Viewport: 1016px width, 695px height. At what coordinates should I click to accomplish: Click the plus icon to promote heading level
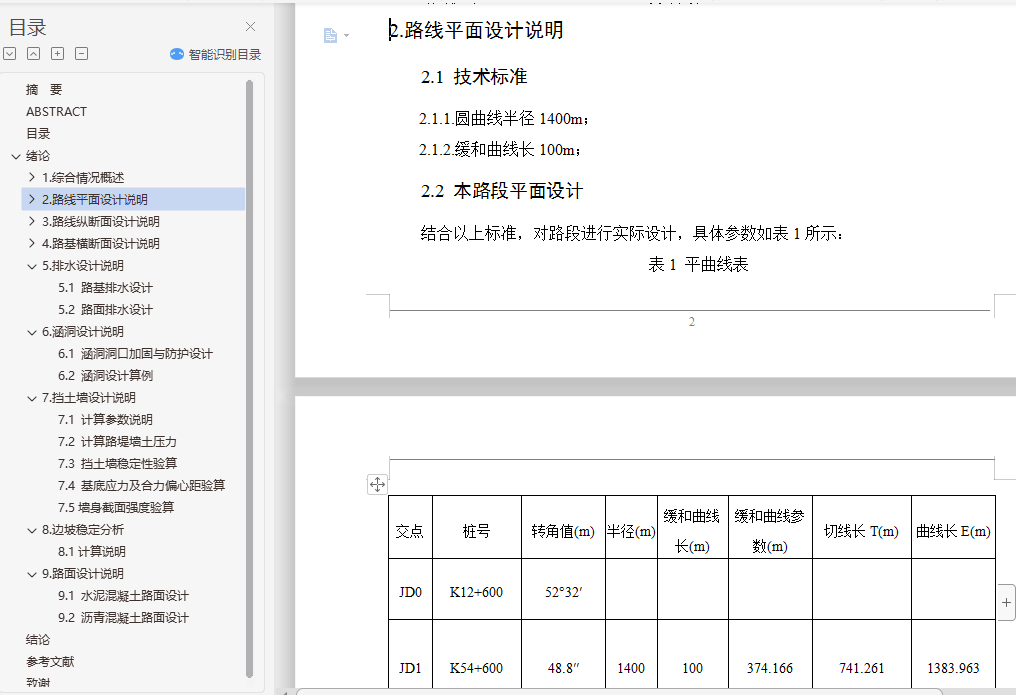(58, 54)
